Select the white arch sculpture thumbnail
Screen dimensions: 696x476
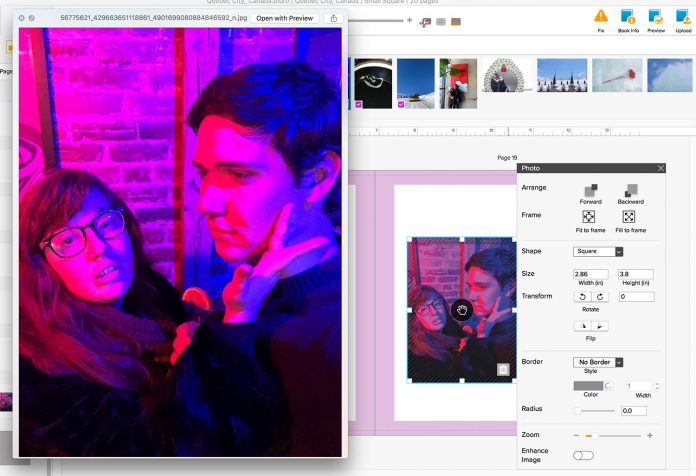[x=507, y=75]
